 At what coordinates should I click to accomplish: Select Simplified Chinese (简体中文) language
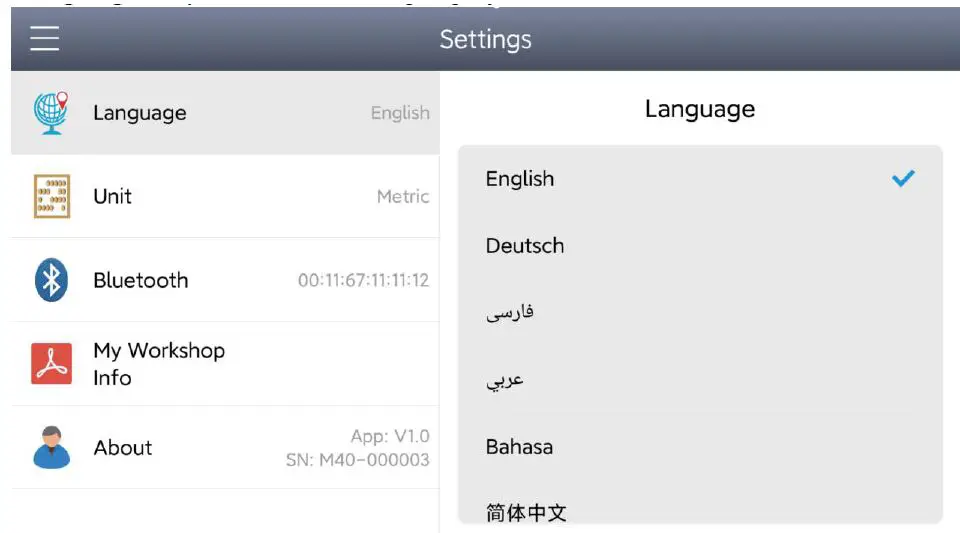click(x=526, y=513)
